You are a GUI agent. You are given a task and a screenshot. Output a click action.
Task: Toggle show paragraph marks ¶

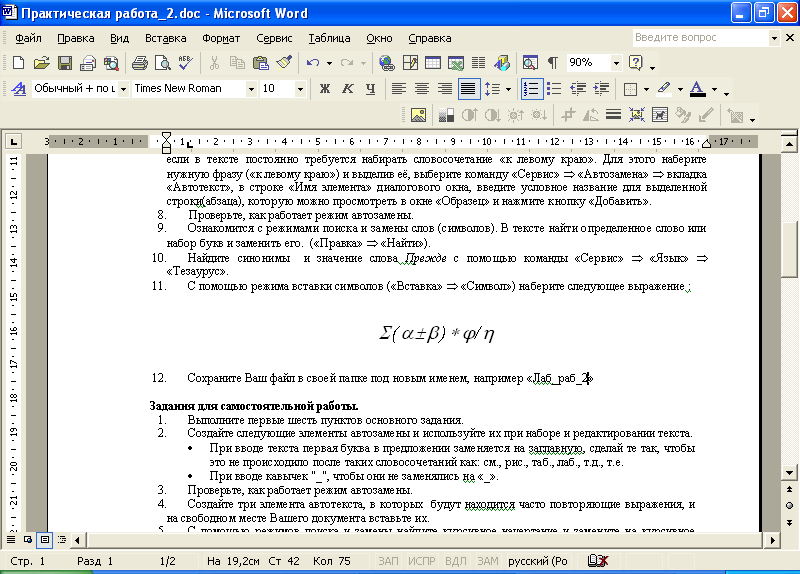click(x=553, y=63)
